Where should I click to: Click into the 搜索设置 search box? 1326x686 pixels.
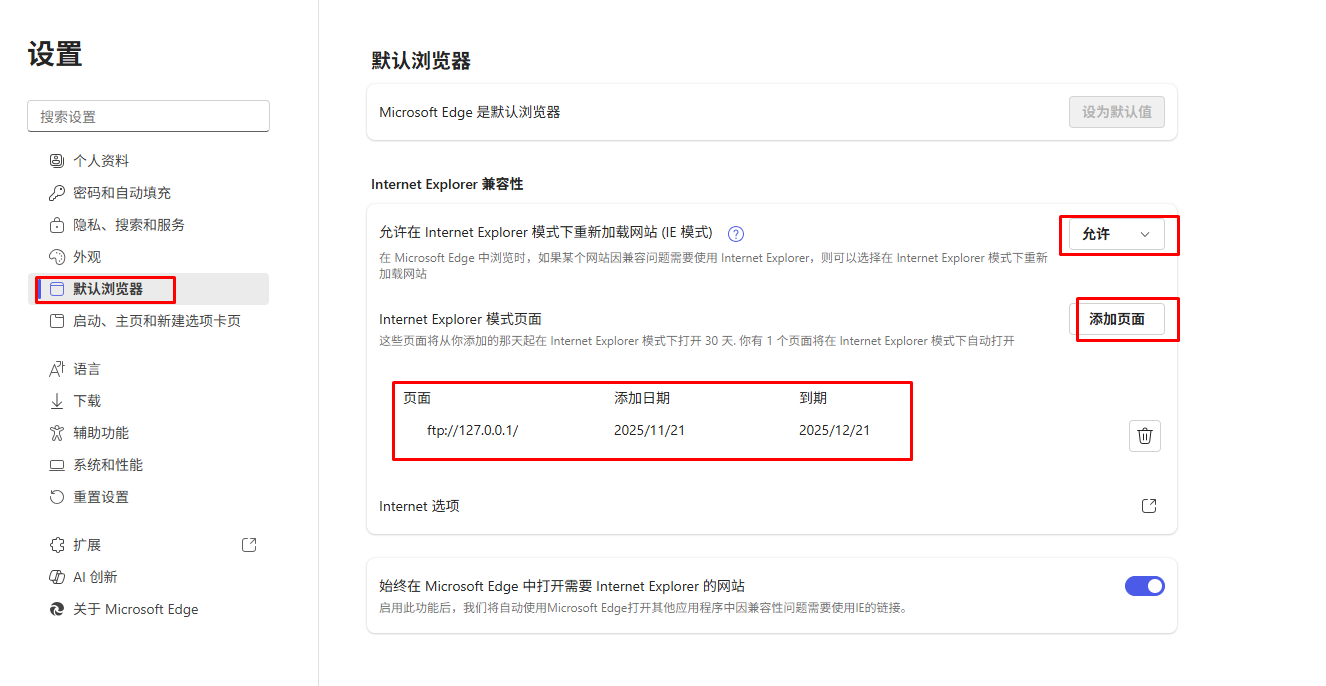pyautogui.click(x=148, y=116)
